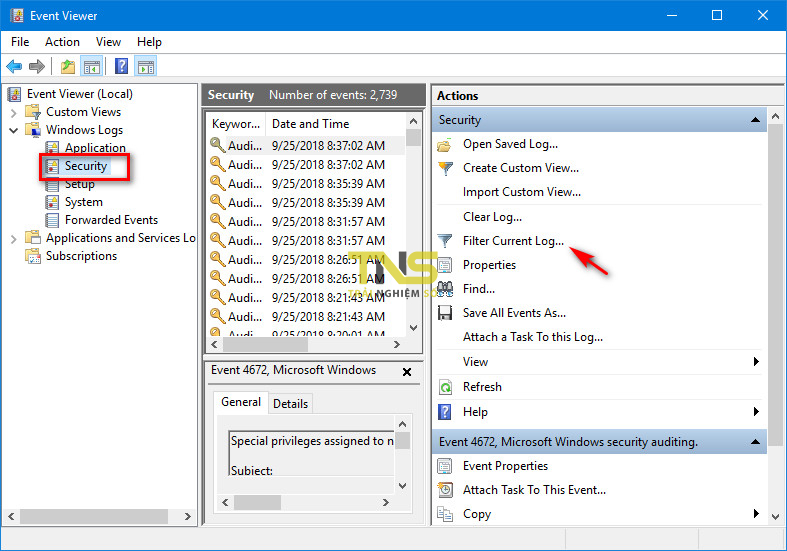
Task: Click Filter Current Log action
Action: coord(513,241)
